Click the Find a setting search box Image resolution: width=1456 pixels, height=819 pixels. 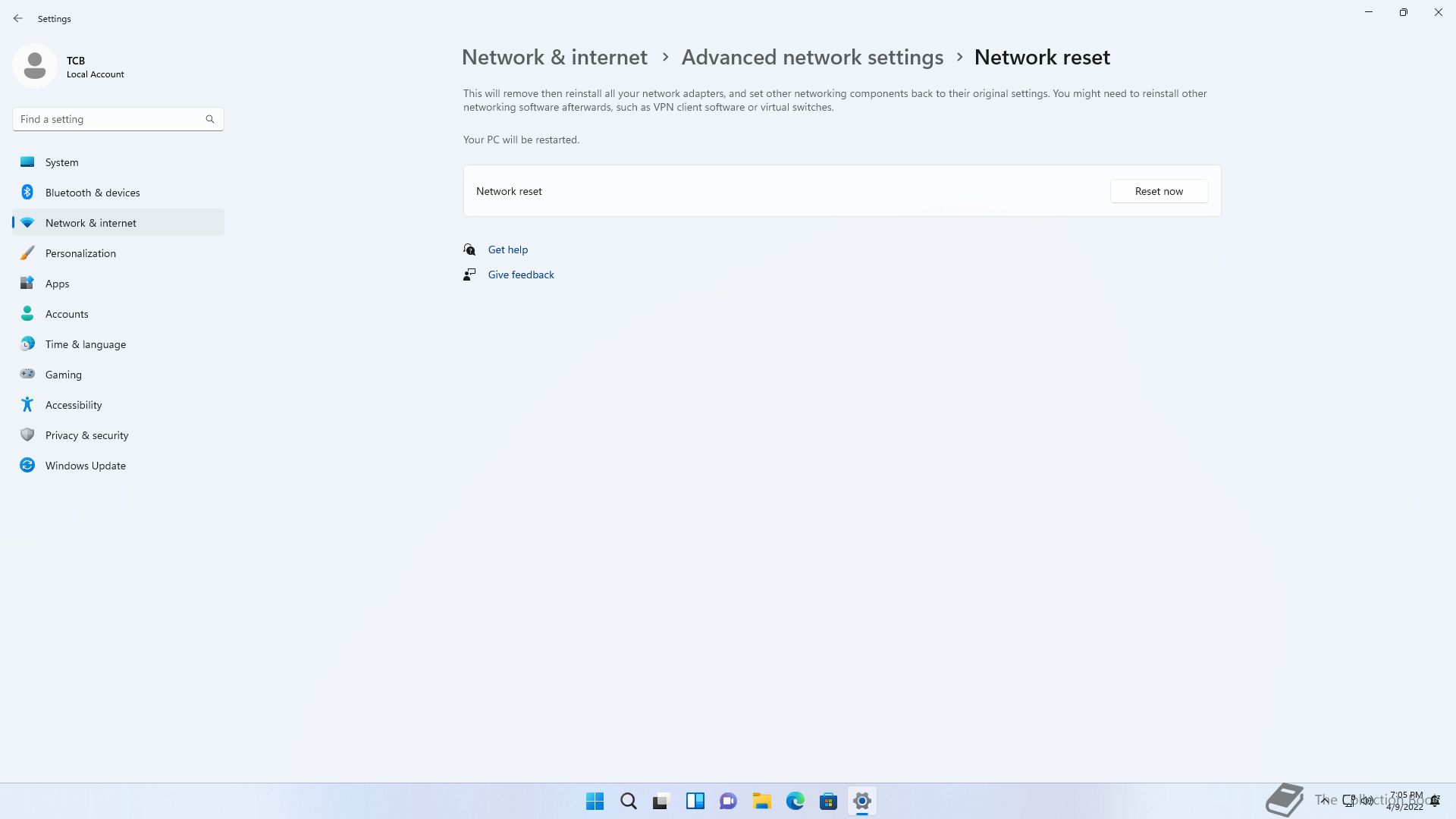pos(118,119)
